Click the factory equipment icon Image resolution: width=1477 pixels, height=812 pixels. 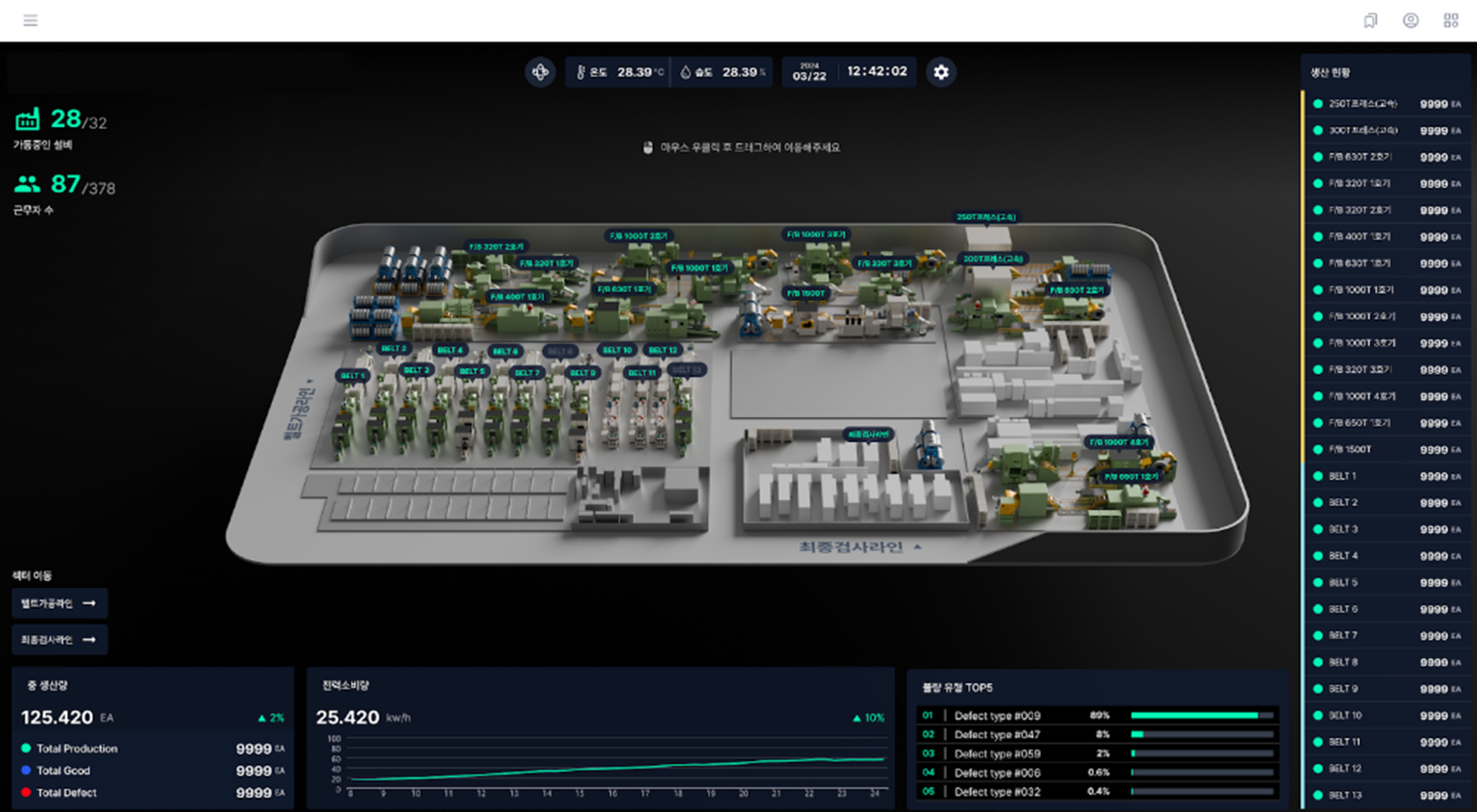click(x=28, y=119)
